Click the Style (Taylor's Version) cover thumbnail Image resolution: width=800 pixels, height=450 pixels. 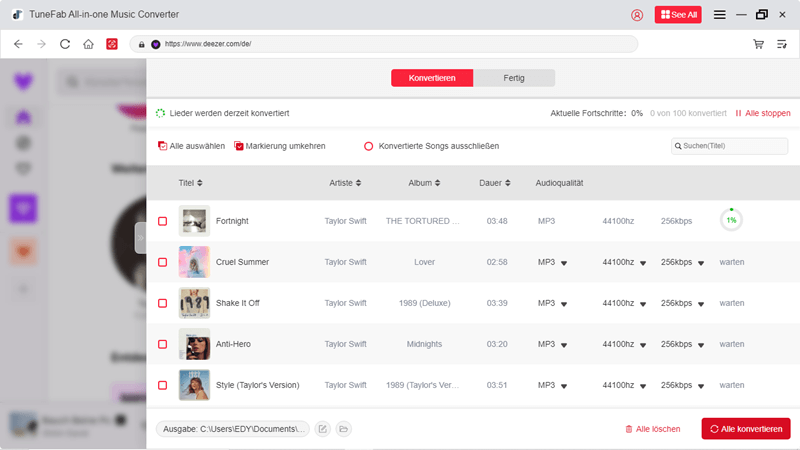(194, 385)
